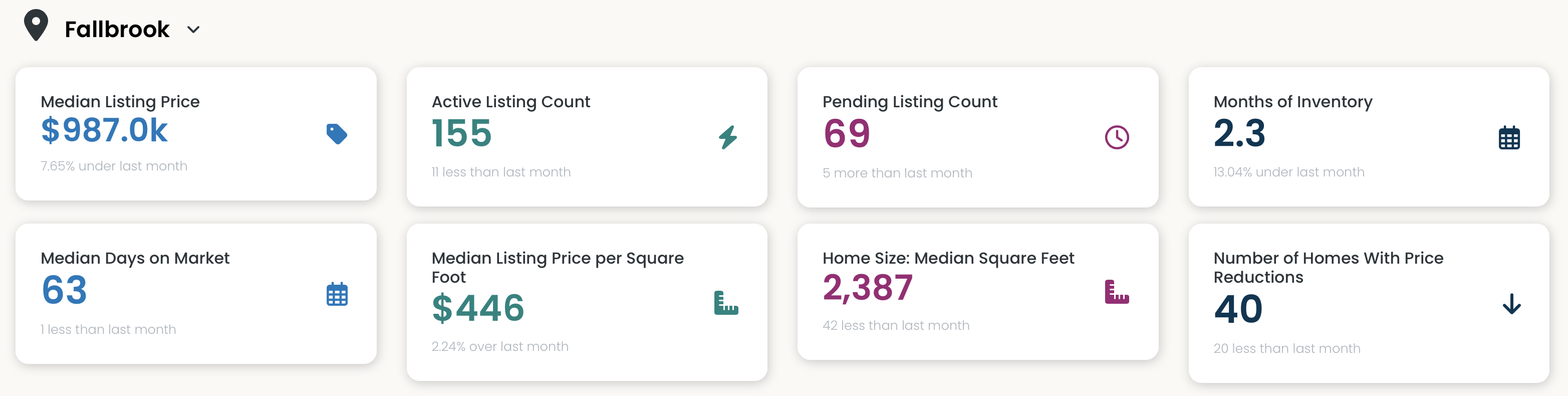Click the Active Listing Count value 155
The height and width of the screenshot is (396, 1568).
coord(461,133)
